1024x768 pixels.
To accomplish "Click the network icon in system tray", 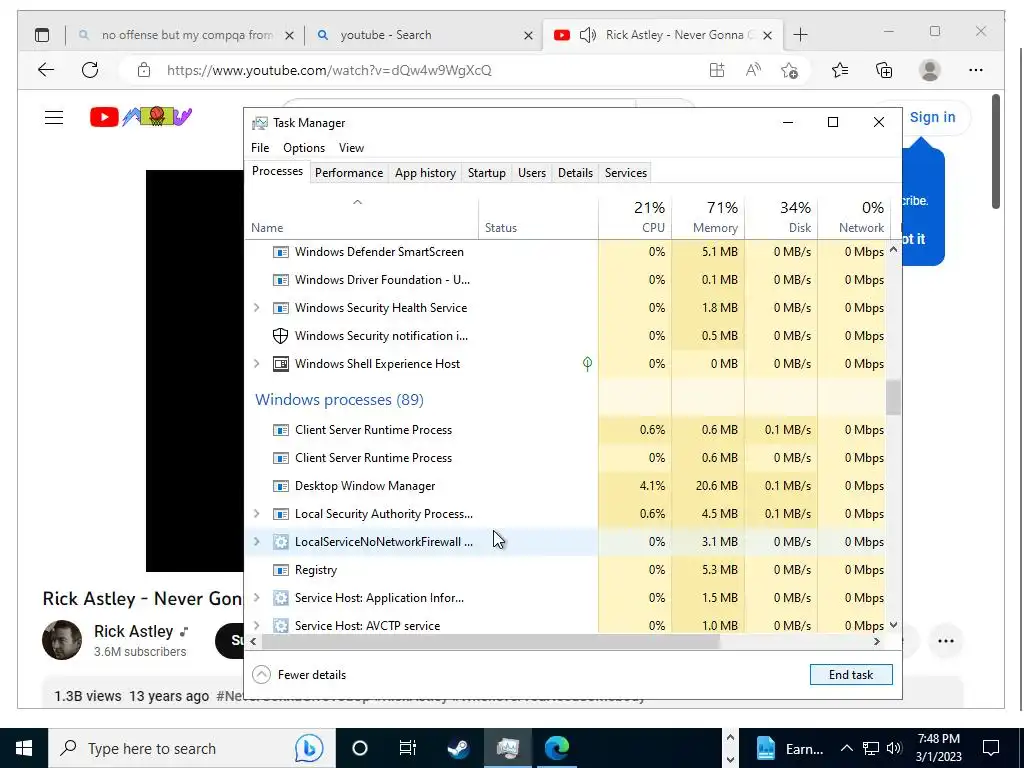I will coord(871,748).
